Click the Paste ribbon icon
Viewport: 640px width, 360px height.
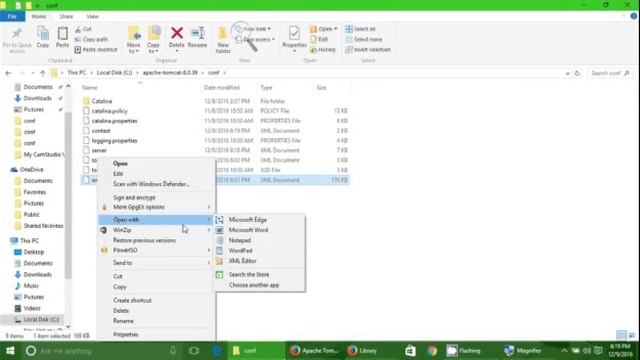click(62, 37)
